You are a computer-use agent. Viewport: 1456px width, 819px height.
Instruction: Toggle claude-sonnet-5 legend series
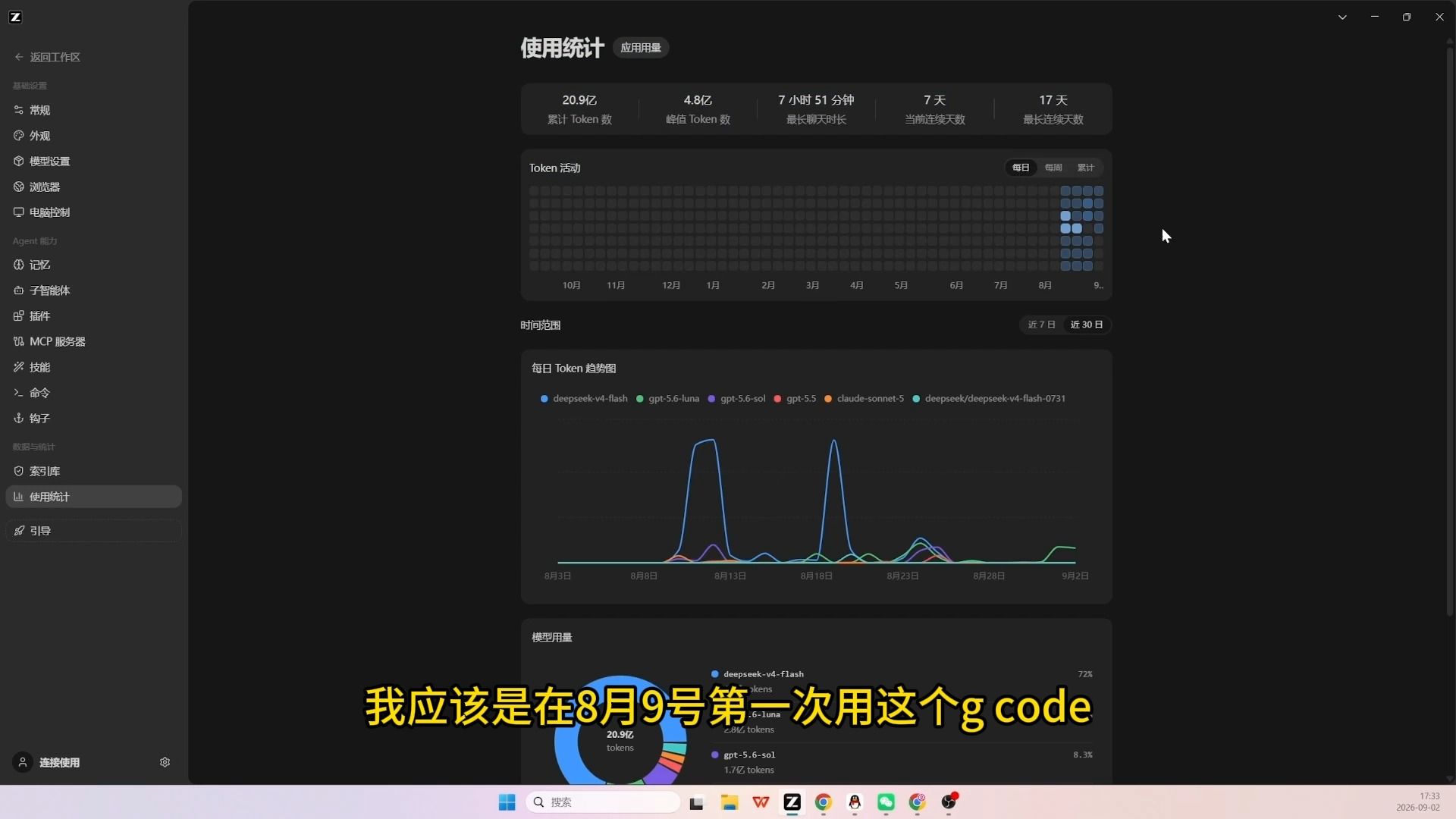point(864,399)
